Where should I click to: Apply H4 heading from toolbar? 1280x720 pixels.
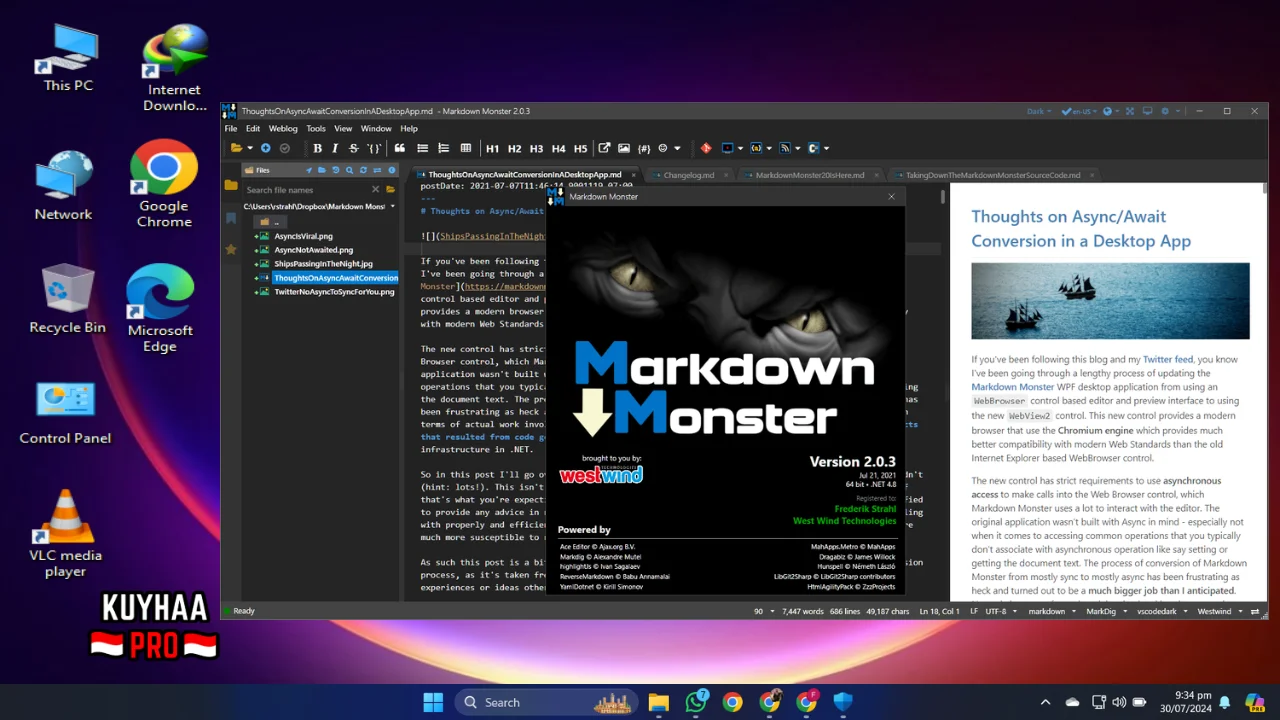(558, 148)
